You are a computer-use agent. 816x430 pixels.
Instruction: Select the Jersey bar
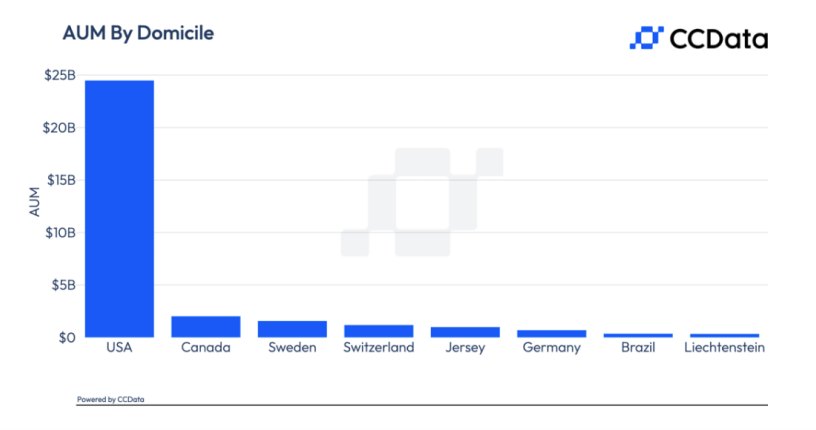[x=465, y=332]
